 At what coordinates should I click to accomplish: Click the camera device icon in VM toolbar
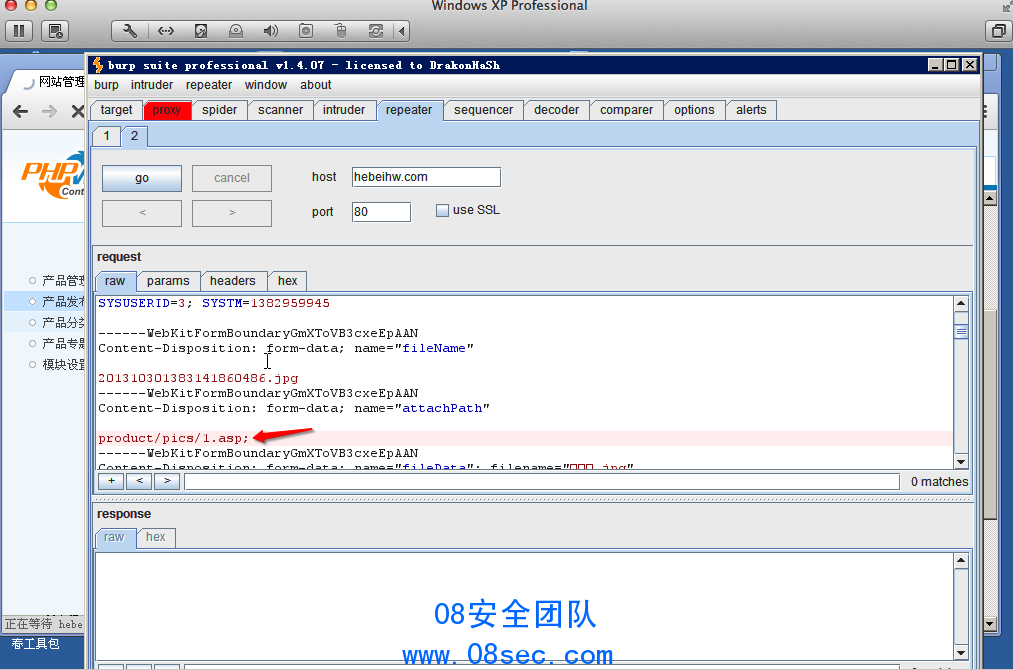click(x=306, y=31)
